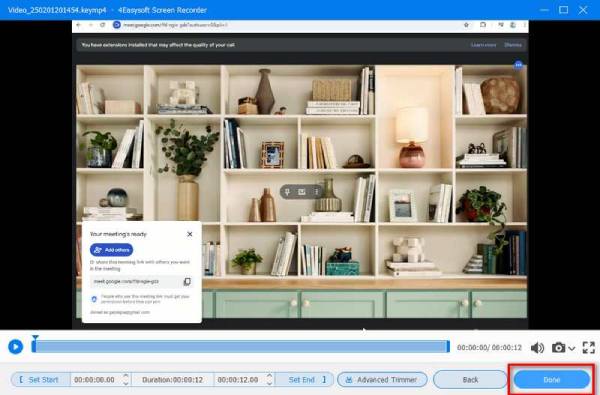Click browser reload icon in recording

(103, 25)
